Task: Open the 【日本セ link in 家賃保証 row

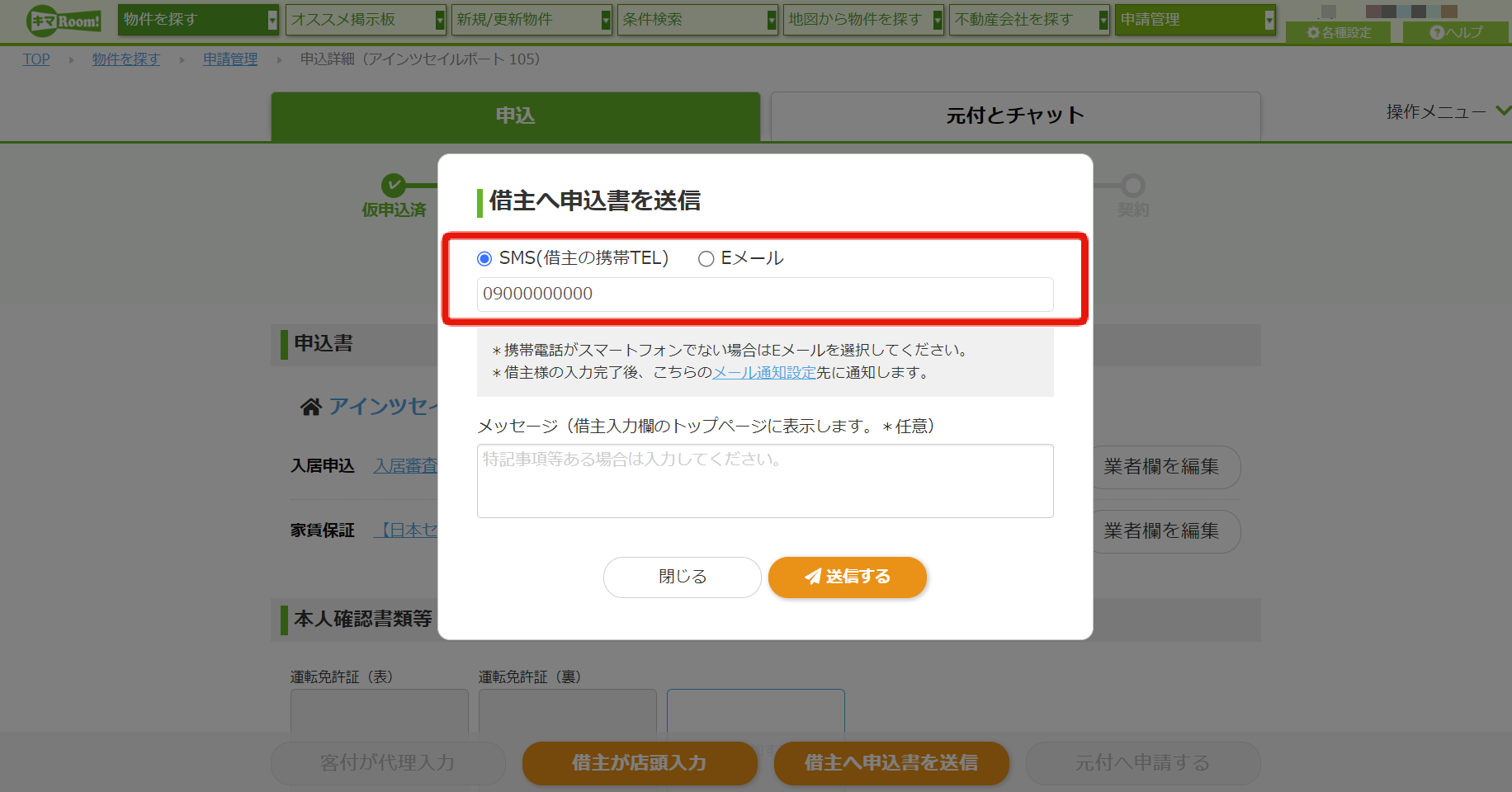Action: [405, 530]
